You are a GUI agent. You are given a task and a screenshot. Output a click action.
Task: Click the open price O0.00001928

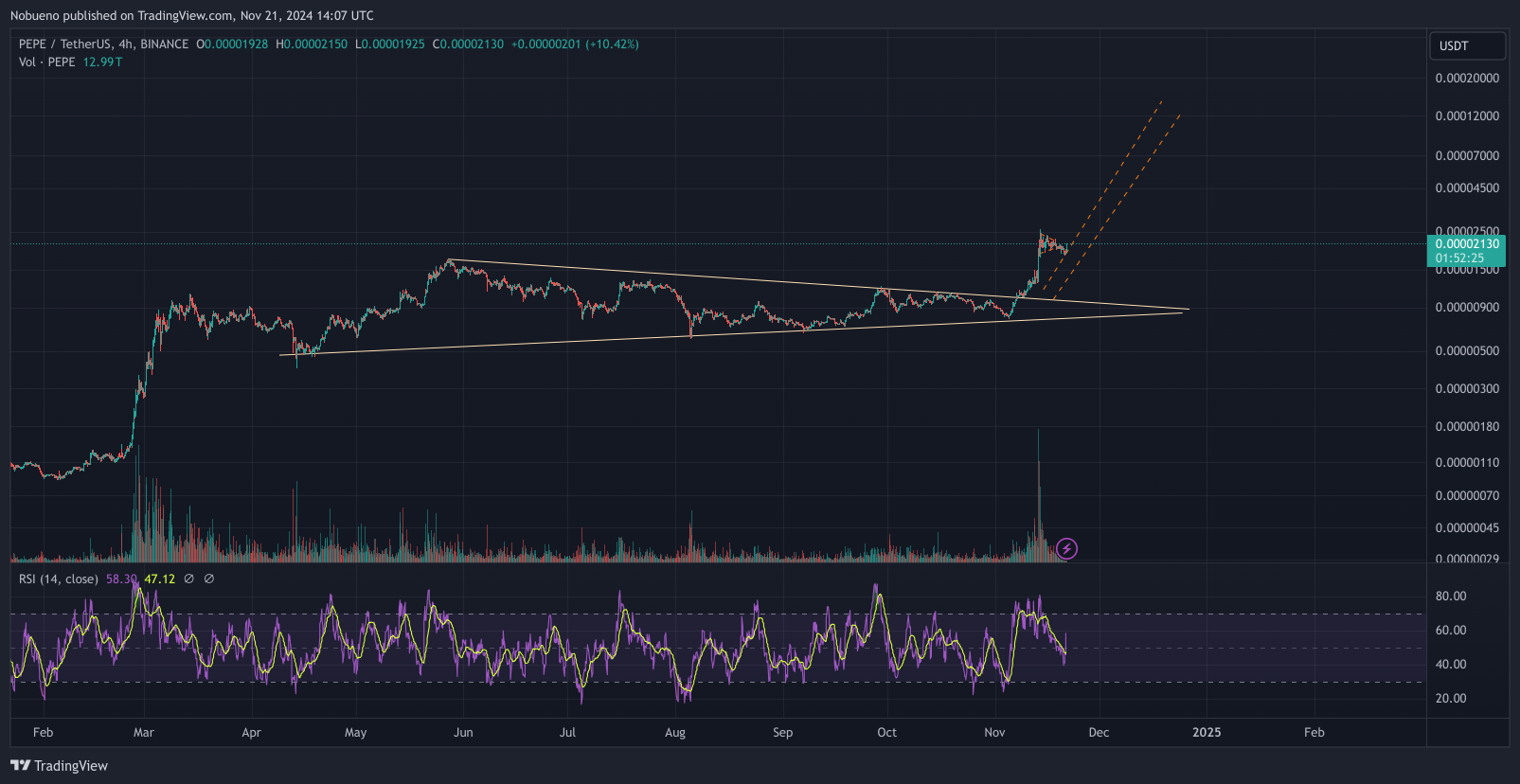232,45
